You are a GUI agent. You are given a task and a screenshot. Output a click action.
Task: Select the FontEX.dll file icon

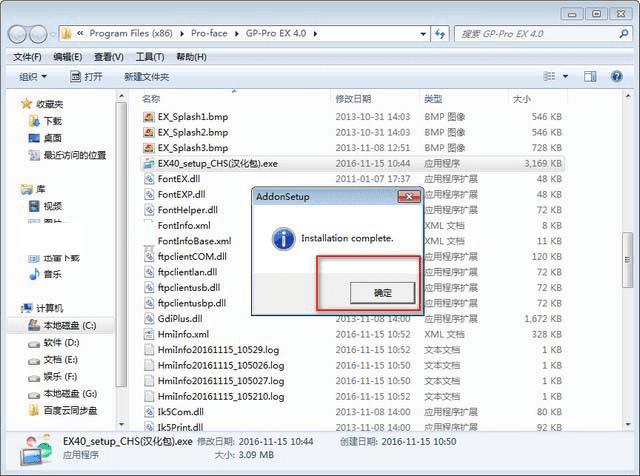pyautogui.click(x=149, y=179)
